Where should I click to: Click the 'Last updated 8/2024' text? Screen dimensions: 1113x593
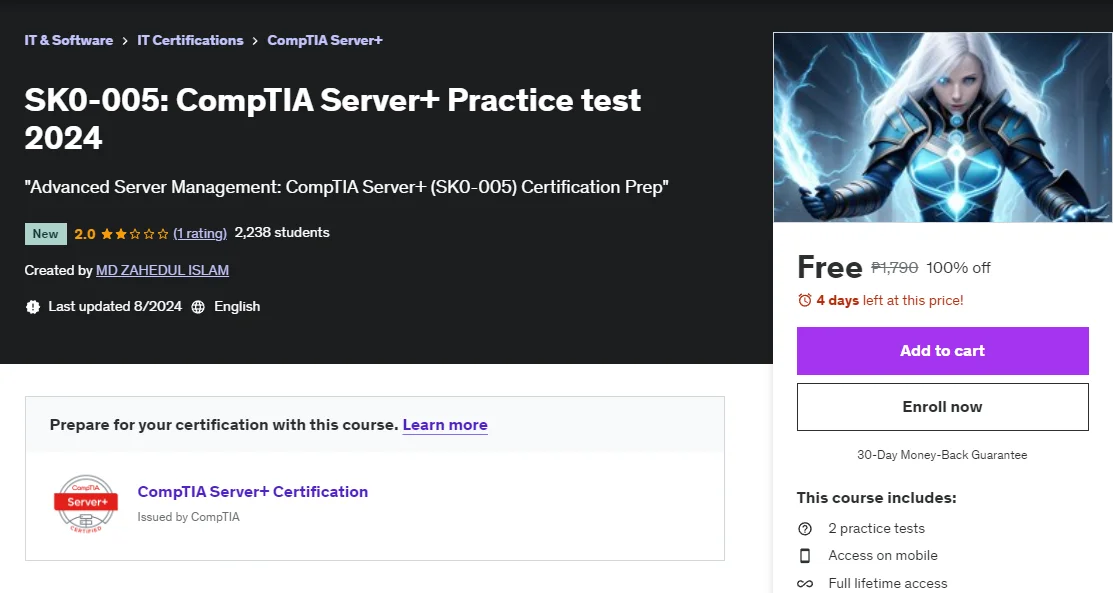pyautogui.click(x=115, y=307)
